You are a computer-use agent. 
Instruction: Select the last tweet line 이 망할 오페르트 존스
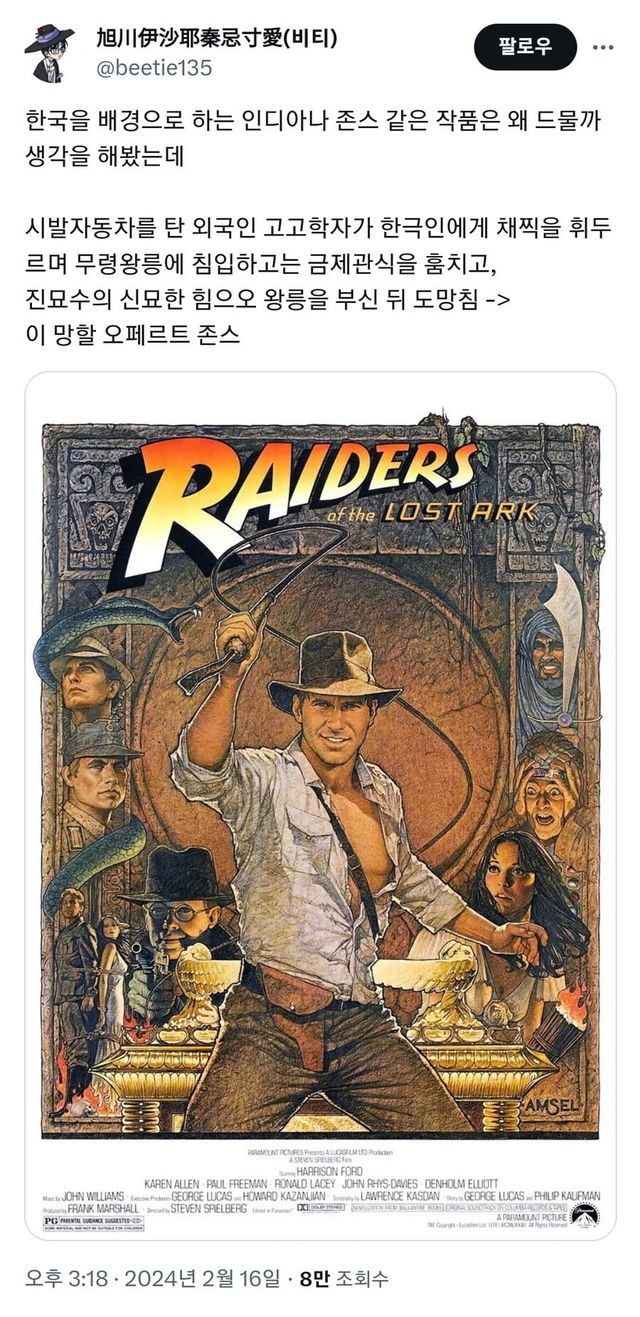[132, 333]
